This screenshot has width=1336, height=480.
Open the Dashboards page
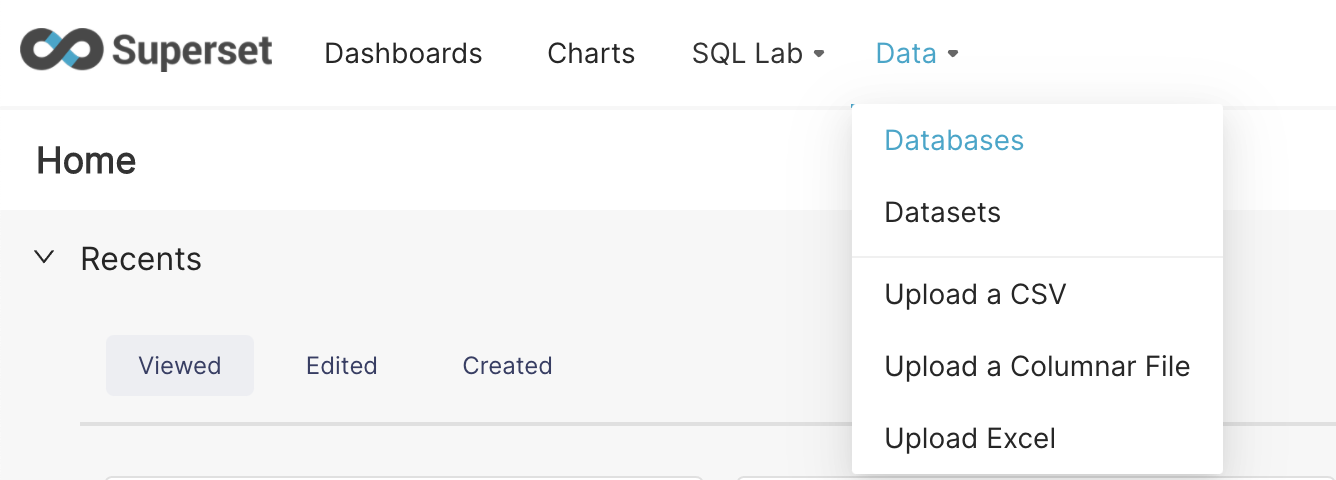tap(403, 53)
